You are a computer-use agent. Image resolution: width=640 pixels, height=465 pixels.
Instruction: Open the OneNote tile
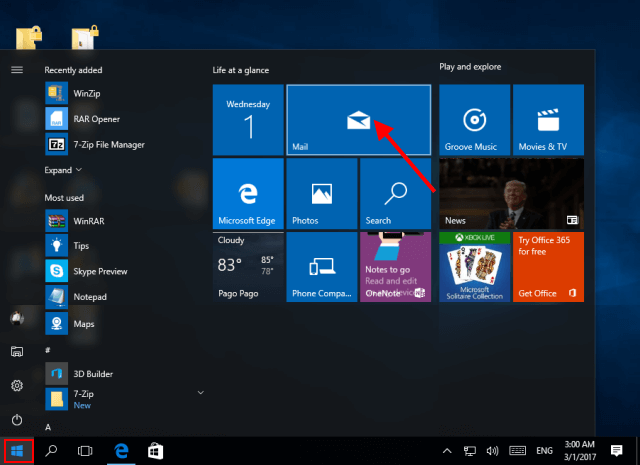click(395, 267)
